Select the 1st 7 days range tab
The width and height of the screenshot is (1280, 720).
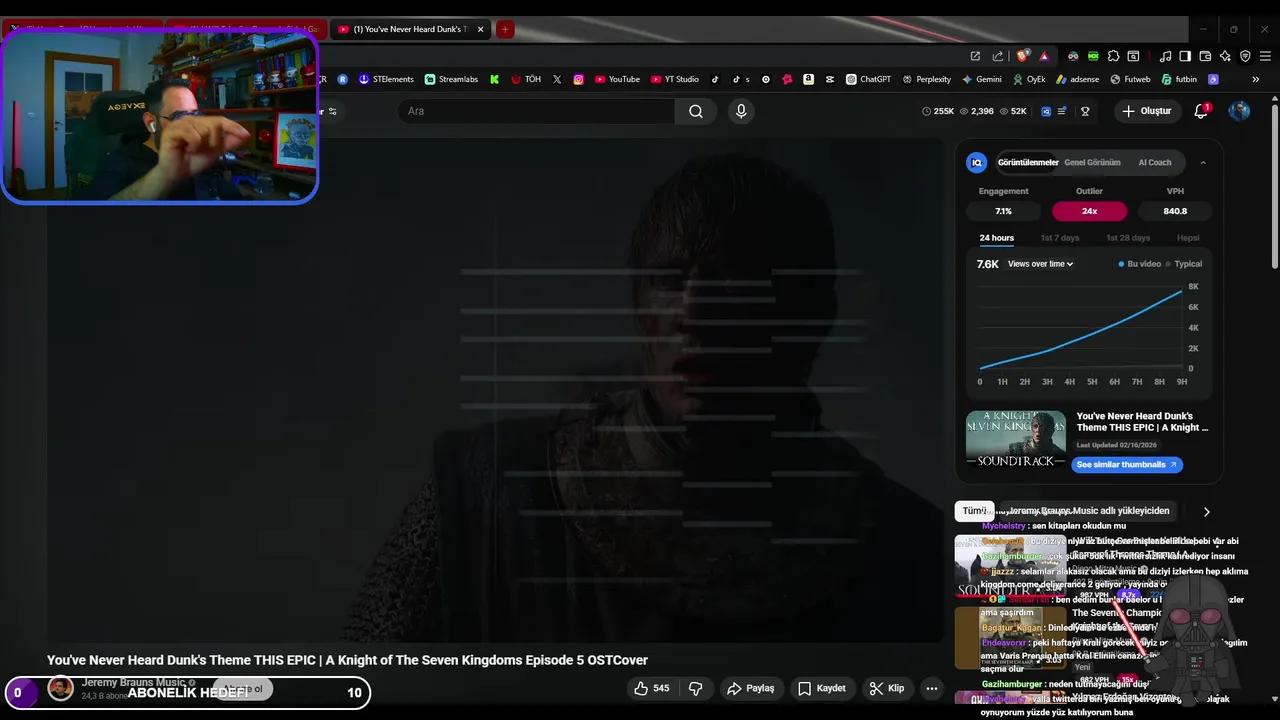(x=1060, y=238)
